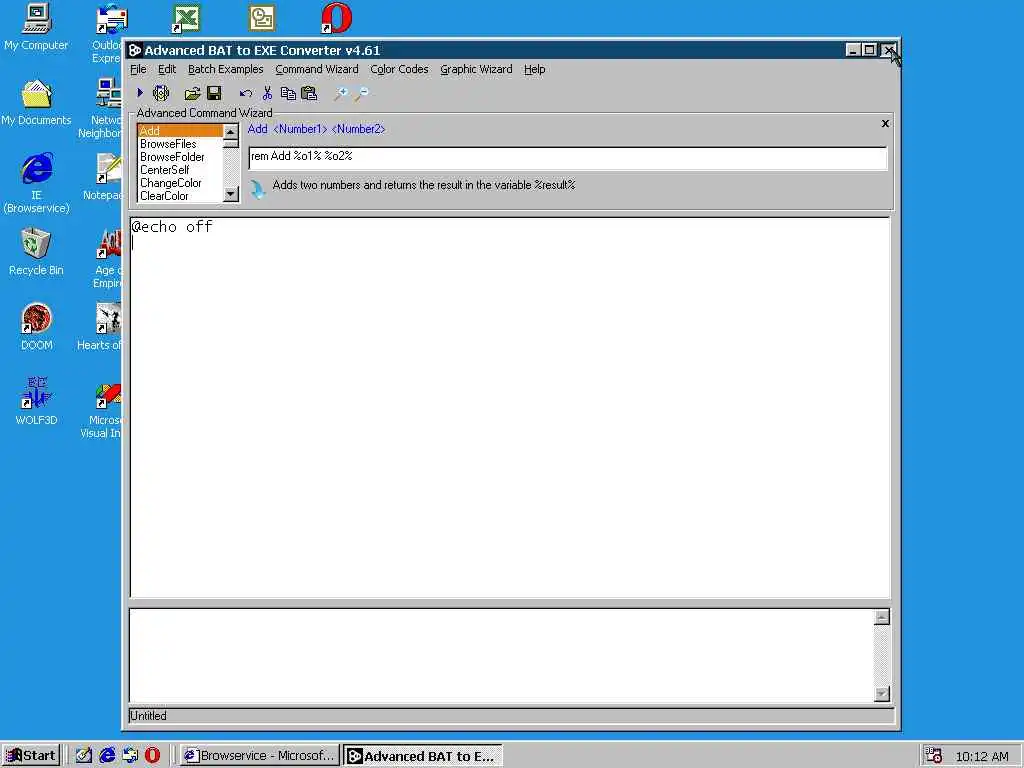This screenshot has width=1024, height=768.
Task: Click inside the '@echo off' script editor
Action: (x=510, y=408)
